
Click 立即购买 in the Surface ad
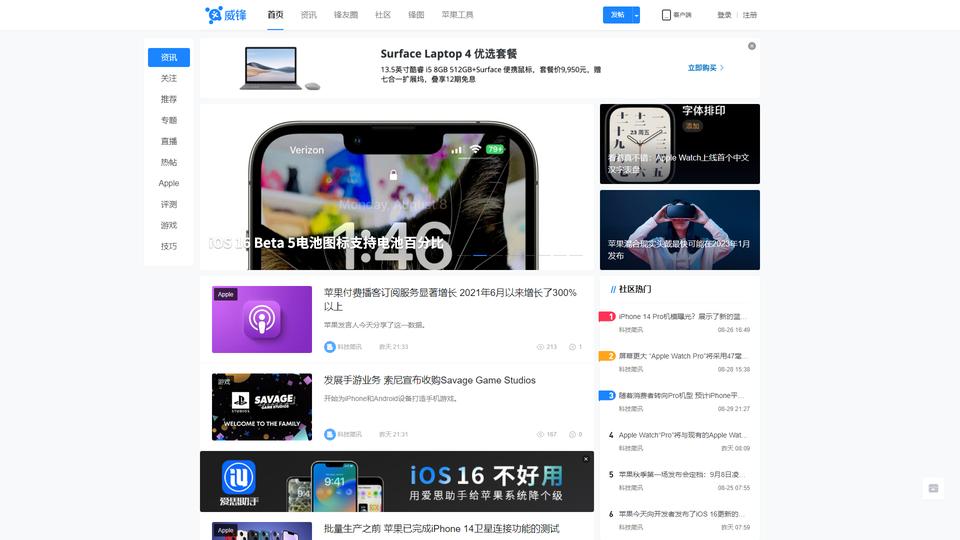pos(706,68)
